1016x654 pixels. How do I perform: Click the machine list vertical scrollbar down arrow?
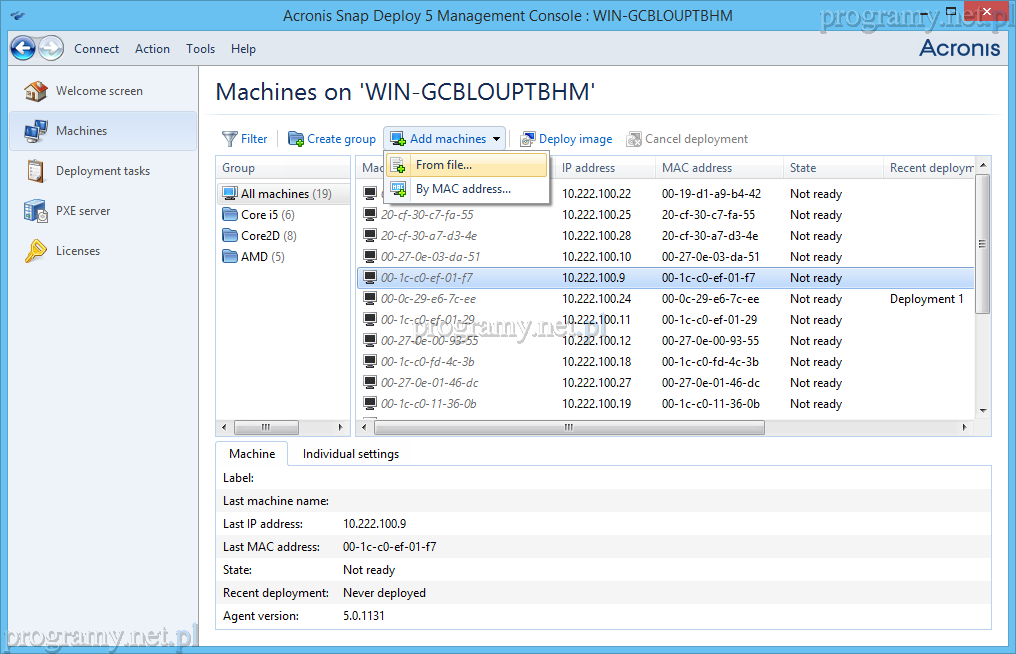coord(982,410)
